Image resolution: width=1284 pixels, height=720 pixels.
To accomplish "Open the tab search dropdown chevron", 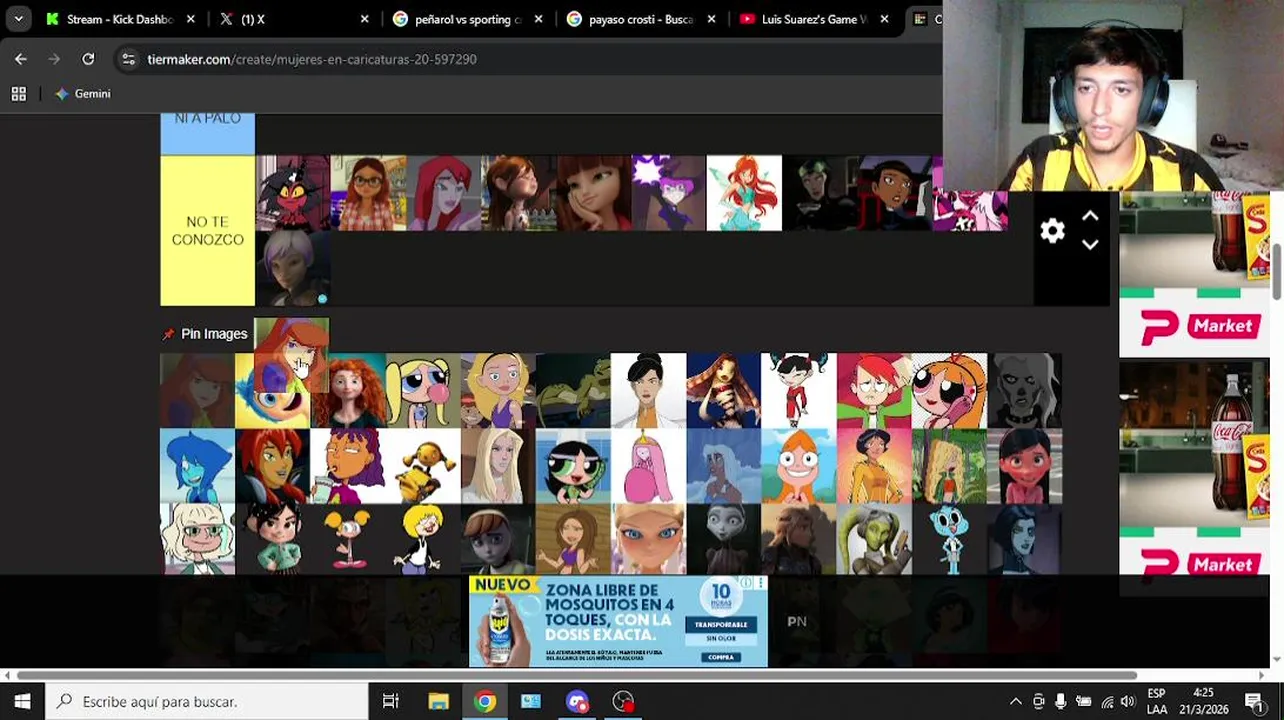I will tap(18, 19).
